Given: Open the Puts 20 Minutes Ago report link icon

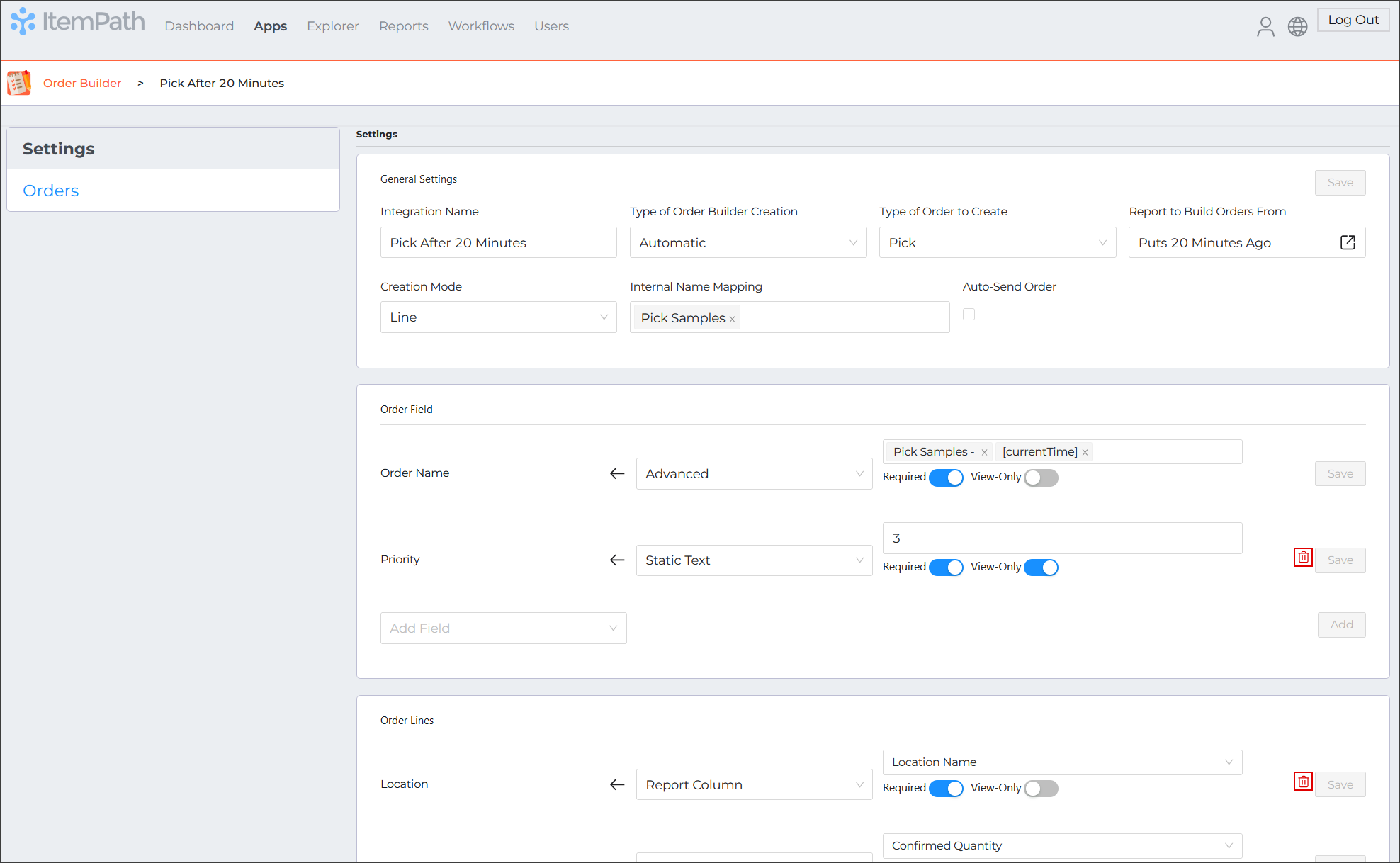Looking at the screenshot, I should 1348,242.
